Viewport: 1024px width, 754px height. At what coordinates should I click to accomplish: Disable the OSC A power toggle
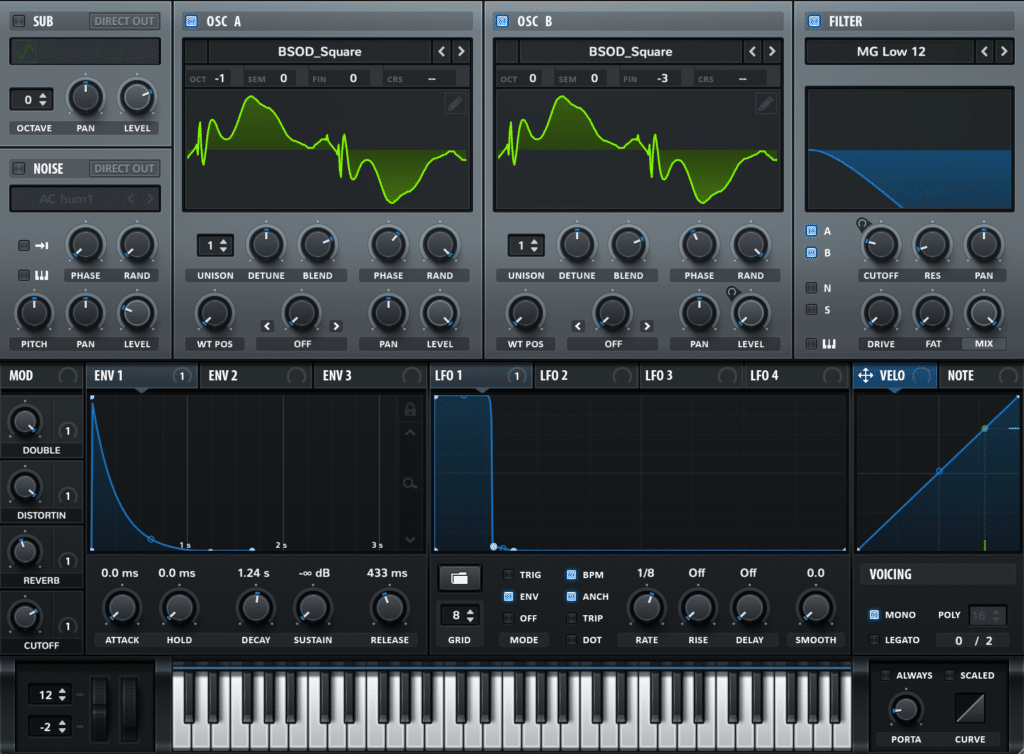tap(192, 21)
